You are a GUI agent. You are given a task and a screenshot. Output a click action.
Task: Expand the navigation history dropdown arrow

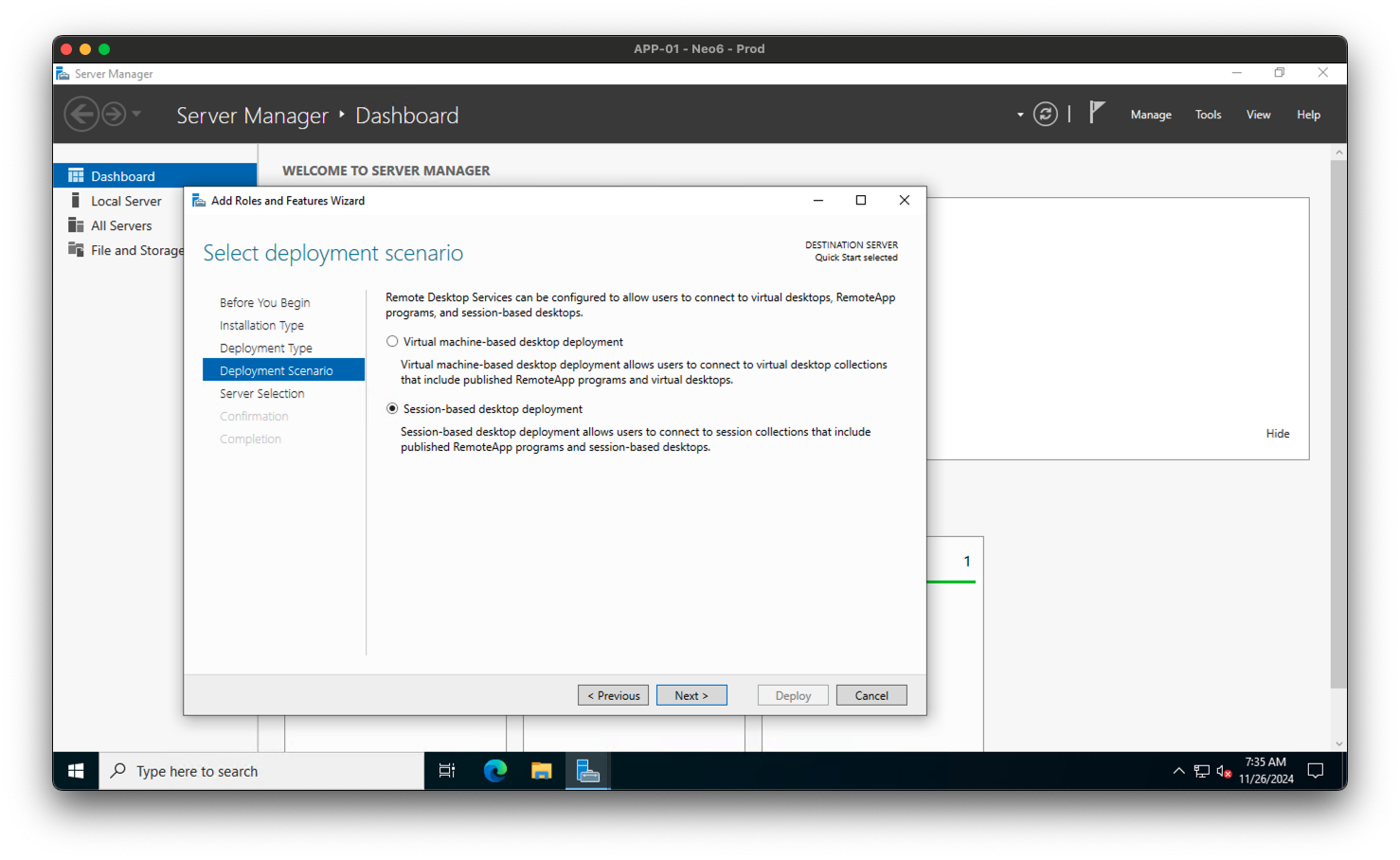(x=137, y=114)
